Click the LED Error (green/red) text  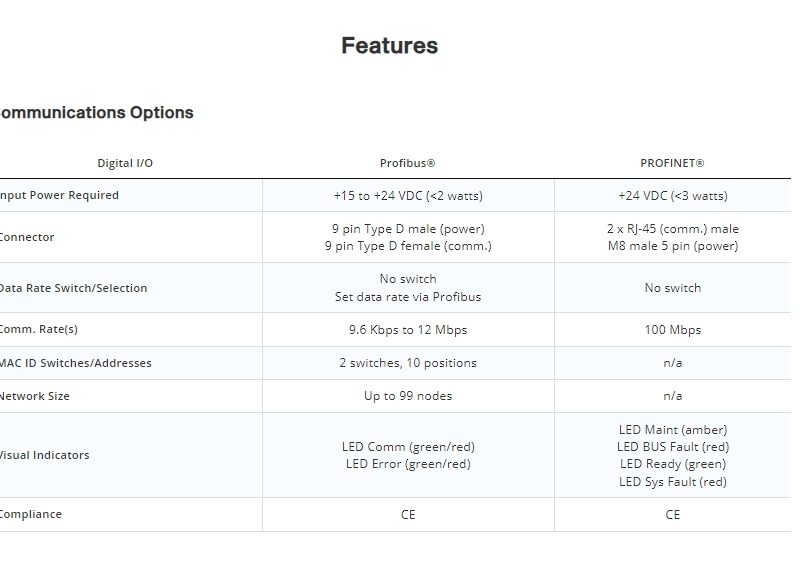[x=408, y=464]
